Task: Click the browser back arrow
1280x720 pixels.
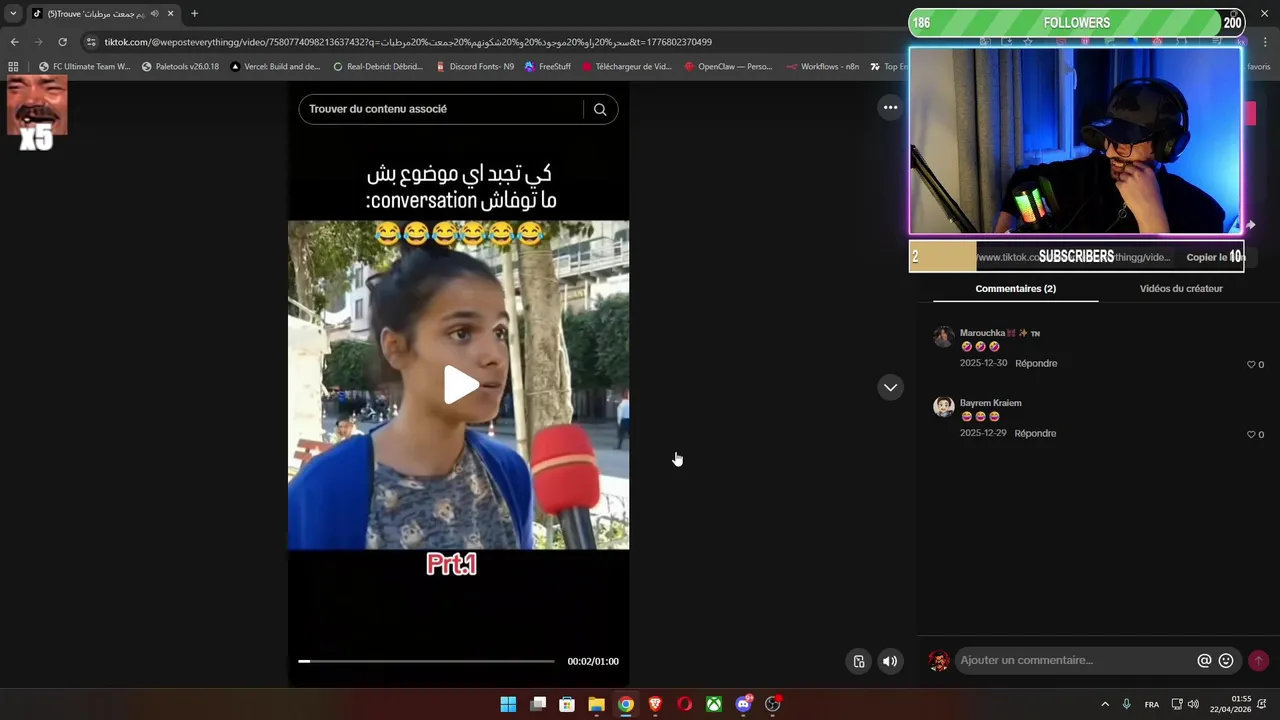Action: [14, 42]
